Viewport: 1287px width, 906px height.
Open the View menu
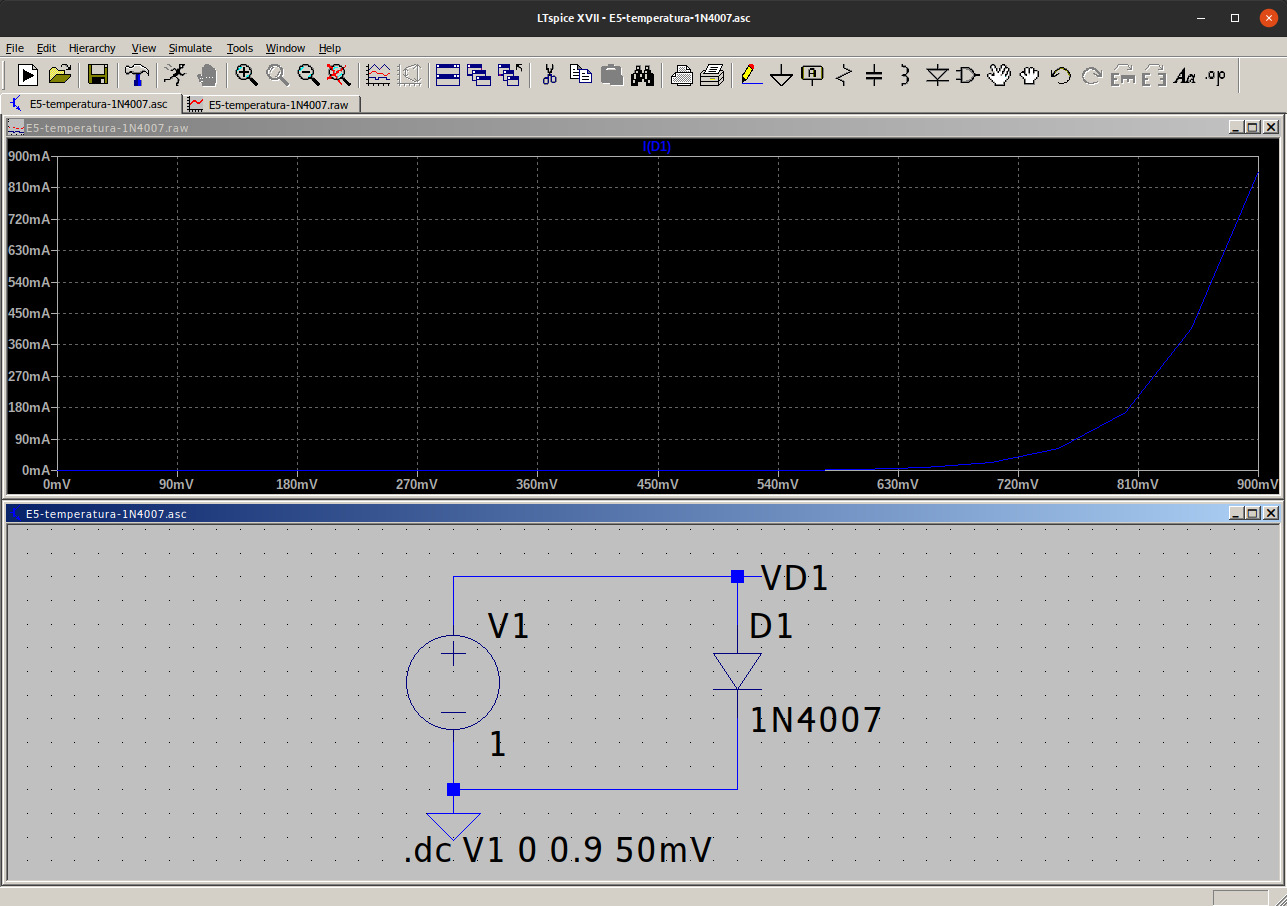click(144, 48)
